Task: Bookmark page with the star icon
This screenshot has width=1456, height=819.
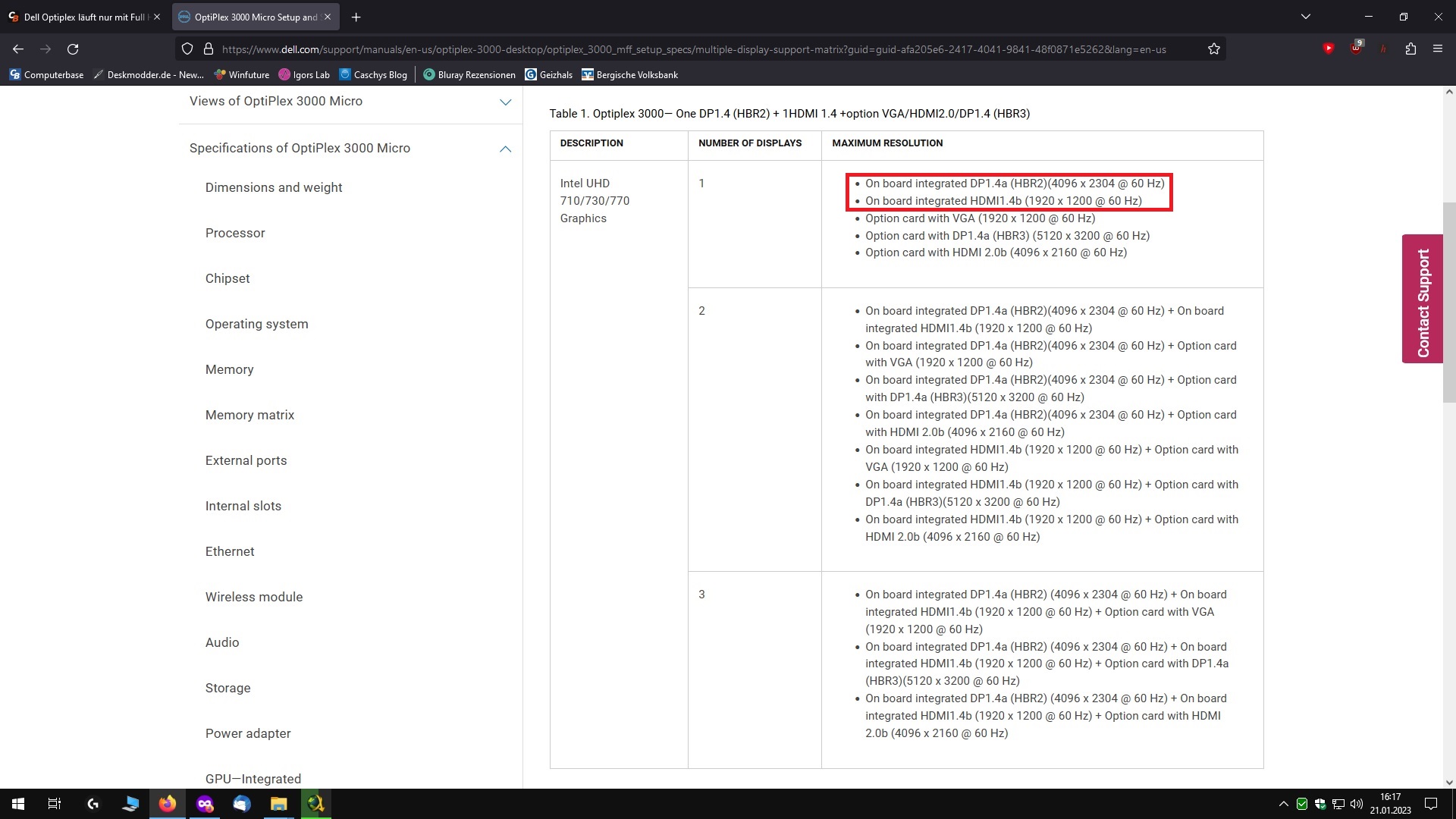Action: point(1214,49)
